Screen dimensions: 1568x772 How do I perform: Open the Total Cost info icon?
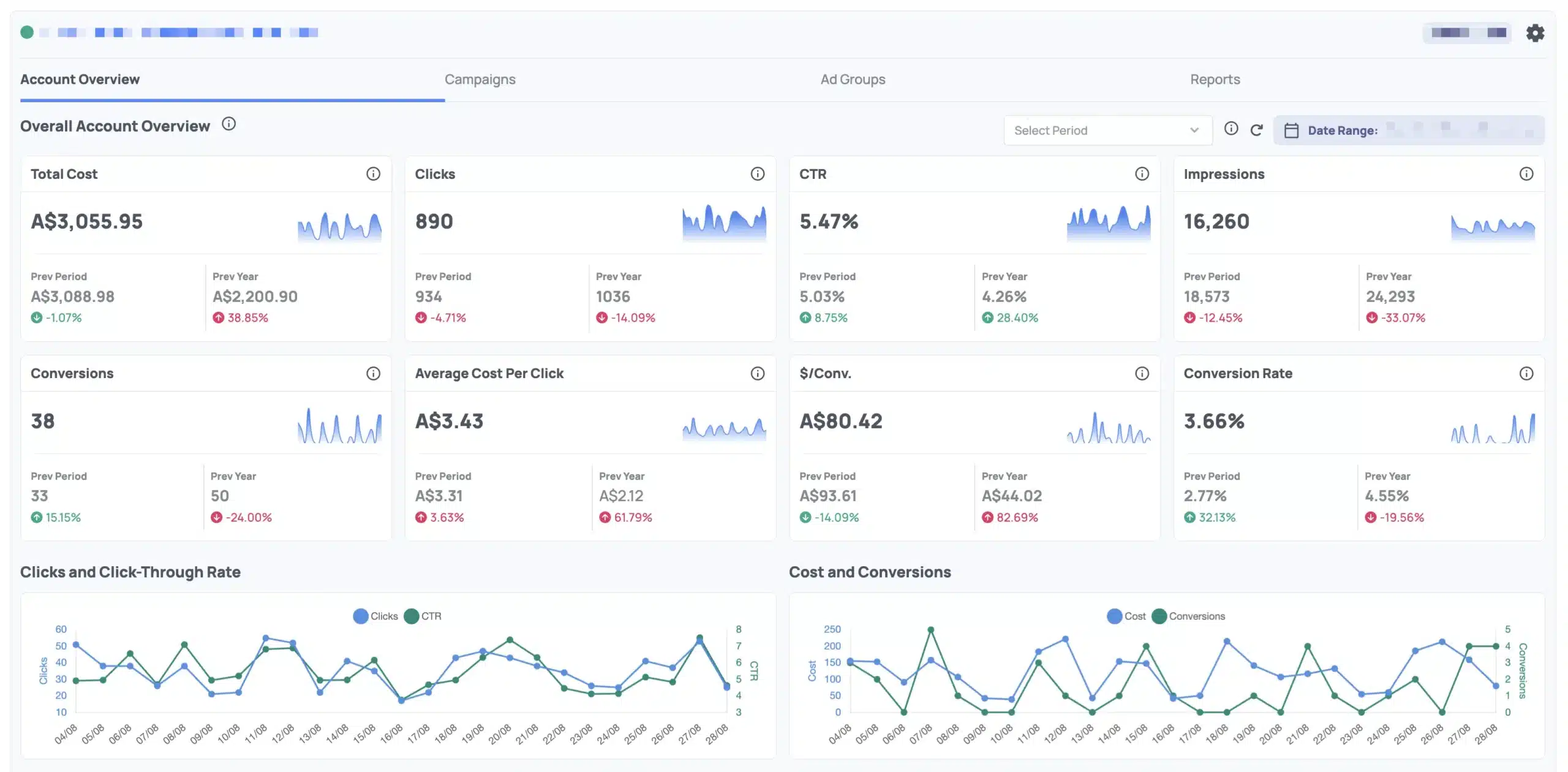(x=373, y=174)
